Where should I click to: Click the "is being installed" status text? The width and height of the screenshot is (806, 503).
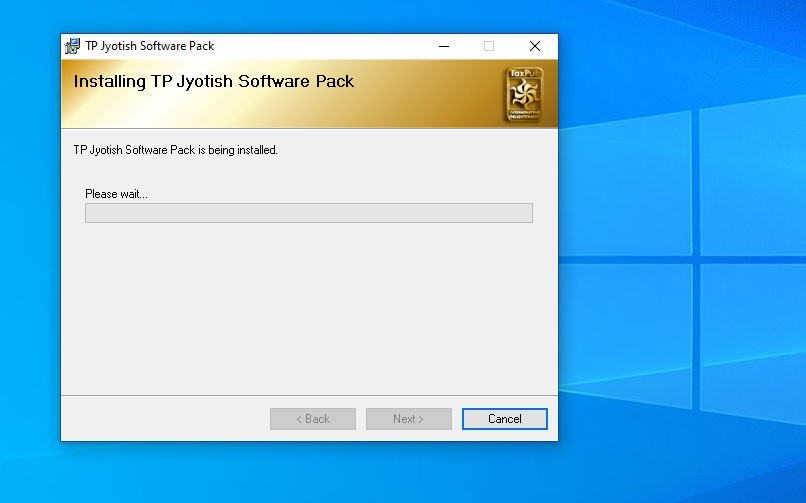(175, 150)
